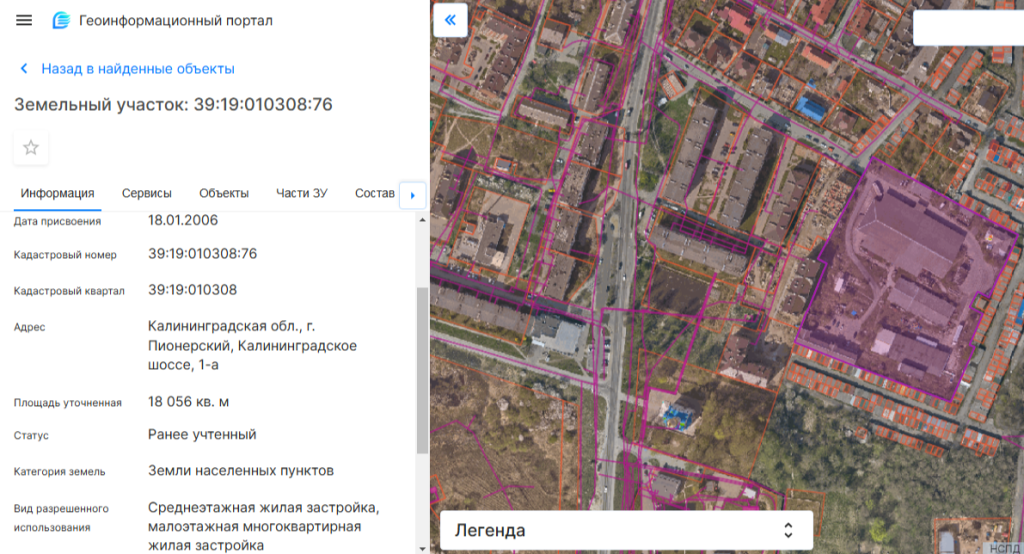This screenshot has height=554, width=1024.
Task: Click the НСПД attribution in the map corner
Action: click(x=1003, y=547)
